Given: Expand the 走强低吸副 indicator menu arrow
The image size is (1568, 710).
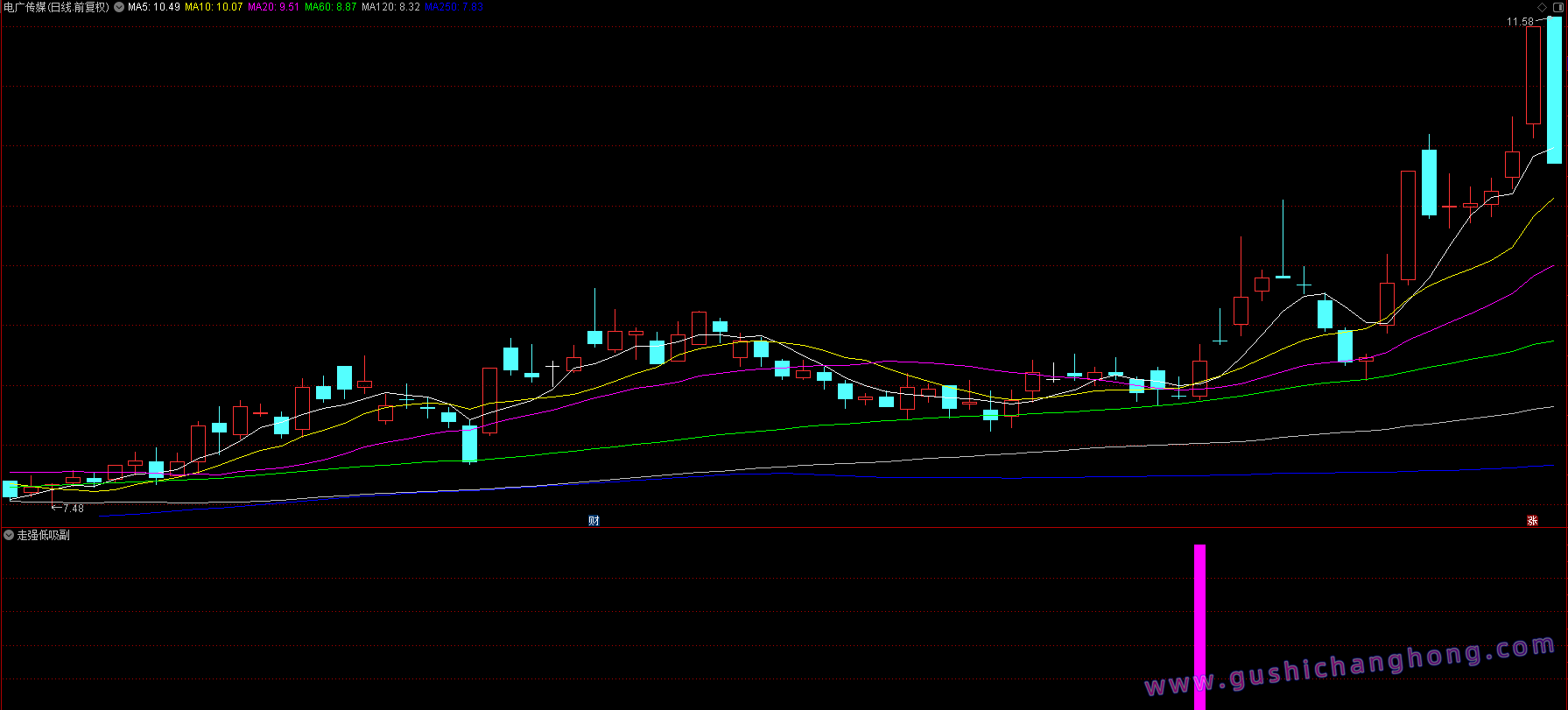Looking at the screenshot, I should (x=9, y=535).
